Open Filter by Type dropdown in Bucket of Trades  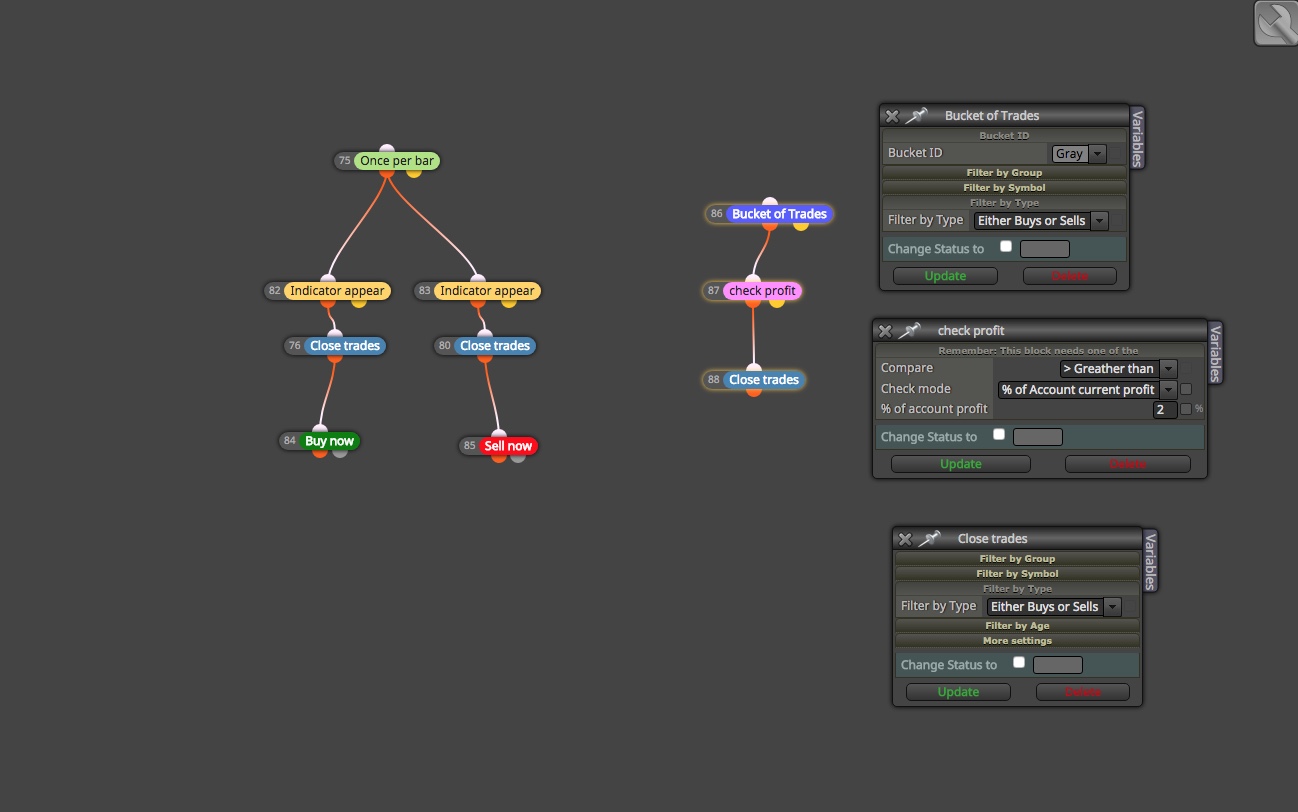(x=1041, y=221)
